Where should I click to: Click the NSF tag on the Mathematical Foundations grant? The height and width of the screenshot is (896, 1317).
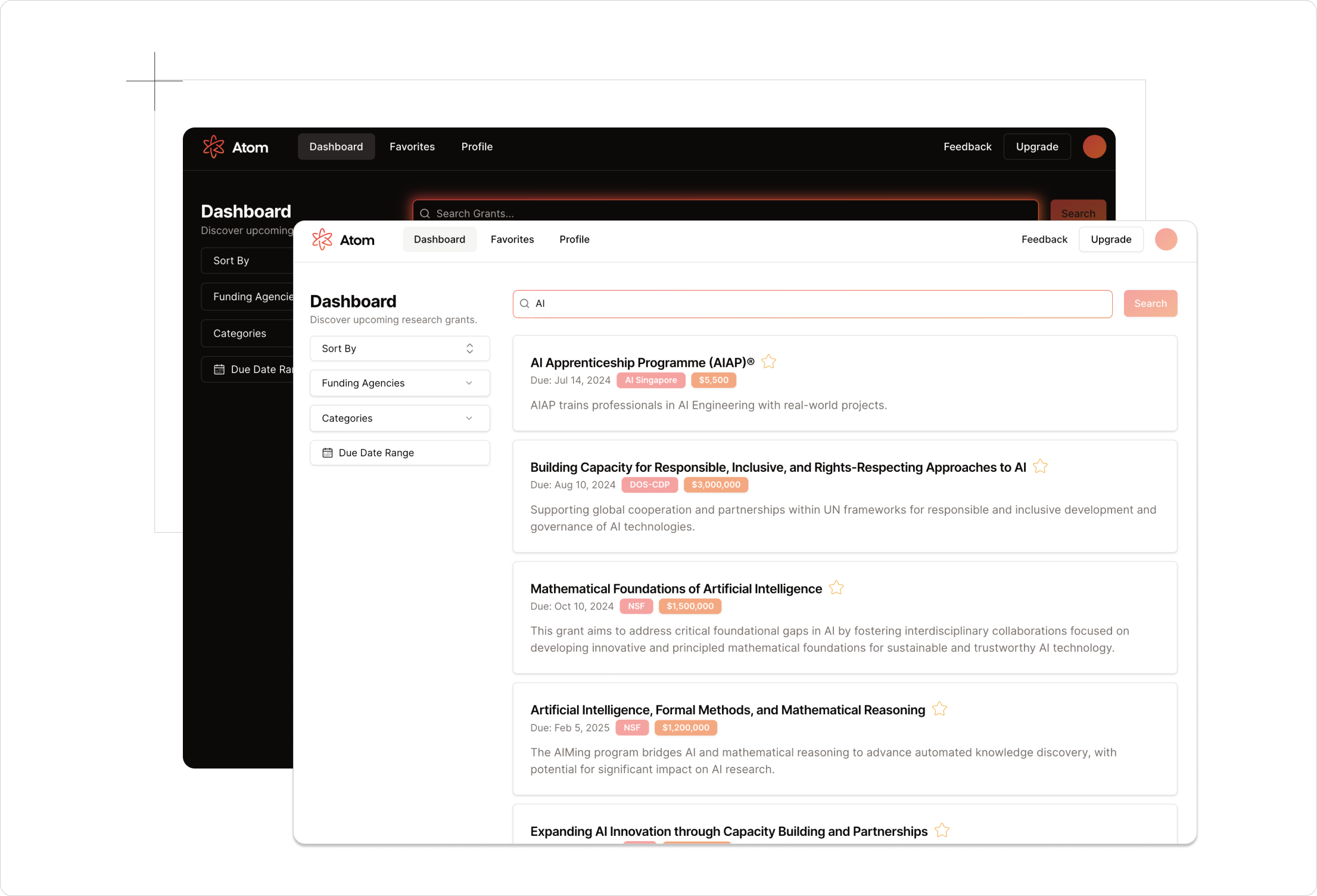coord(636,606)
